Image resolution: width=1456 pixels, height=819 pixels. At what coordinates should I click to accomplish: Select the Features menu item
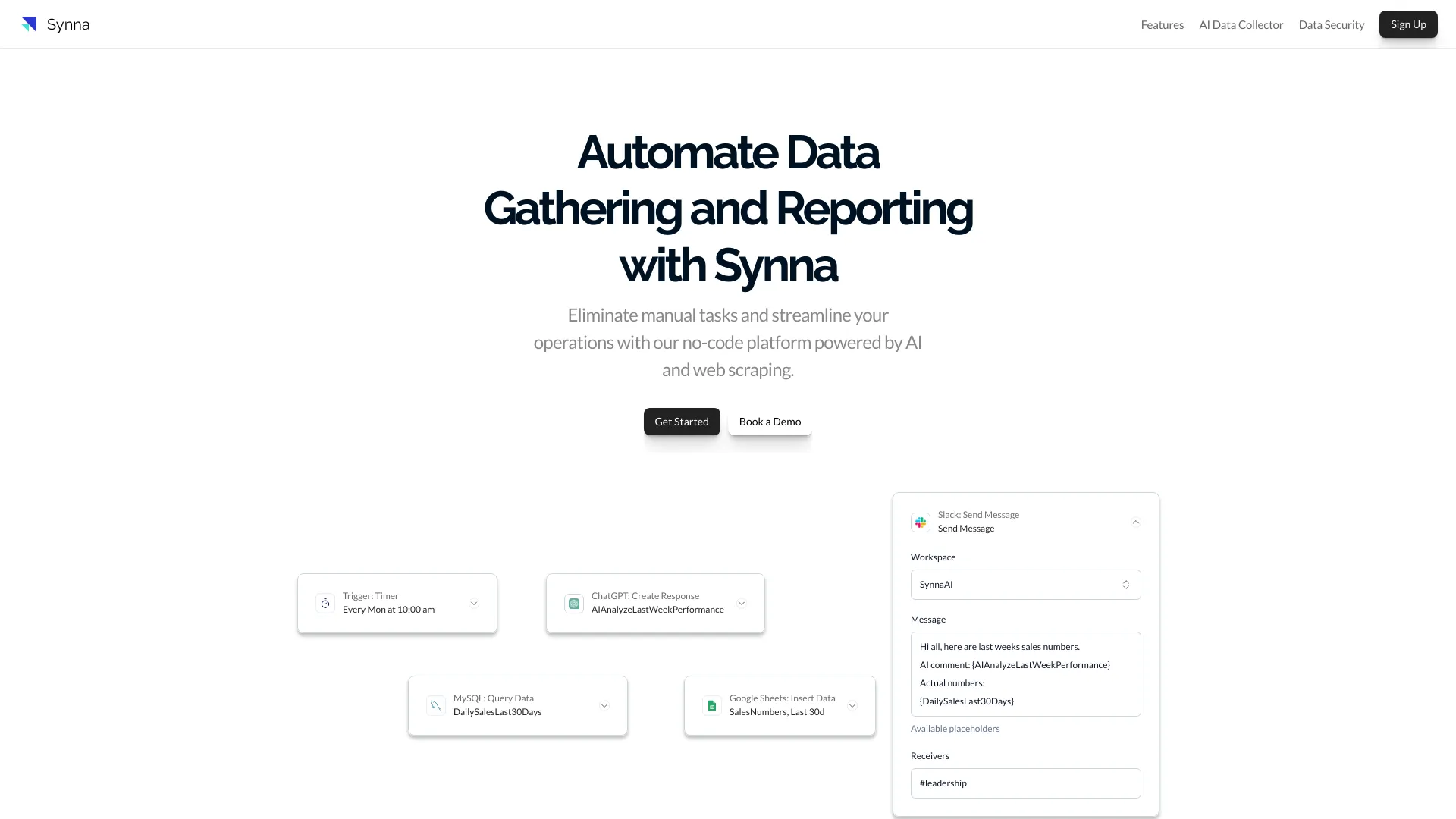coord(1162,24)
